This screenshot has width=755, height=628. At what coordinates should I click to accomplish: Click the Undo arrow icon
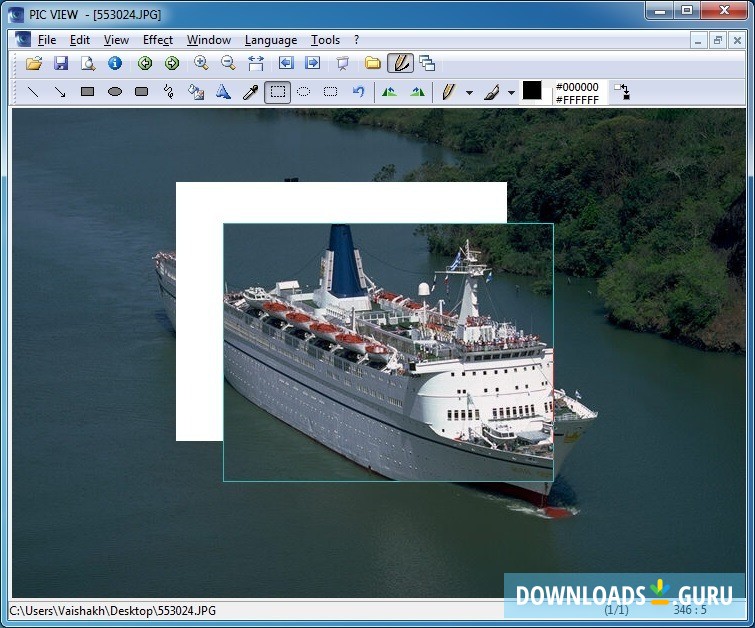358,92
